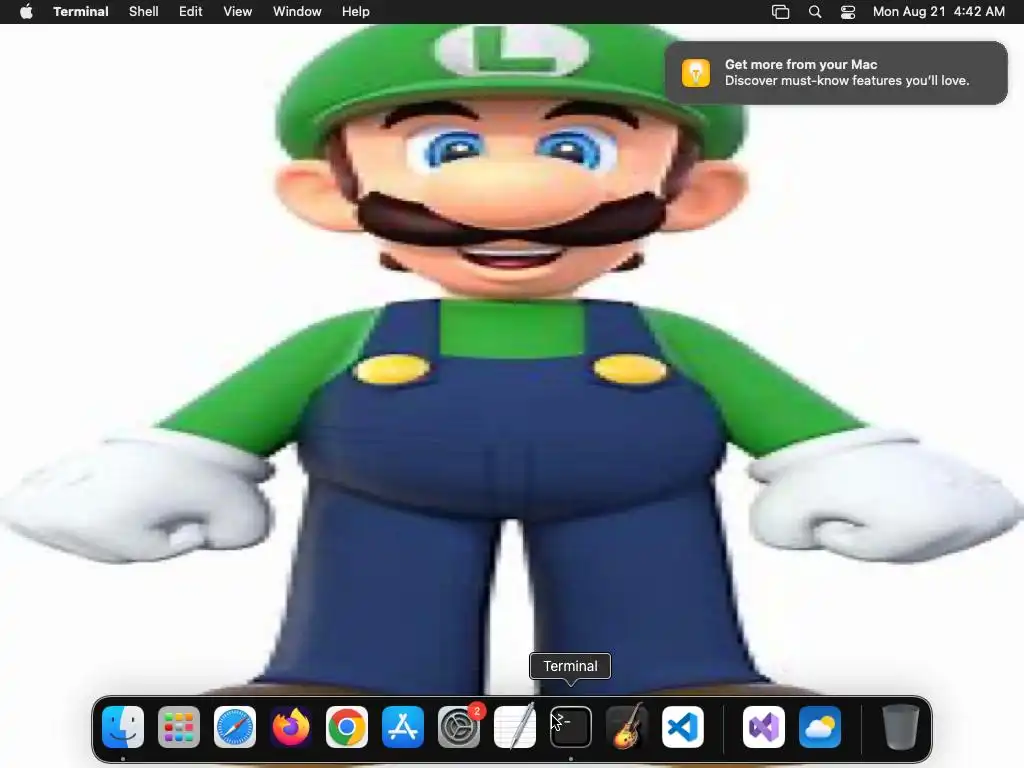Launch Safari from the Dock

pos(235,727)
